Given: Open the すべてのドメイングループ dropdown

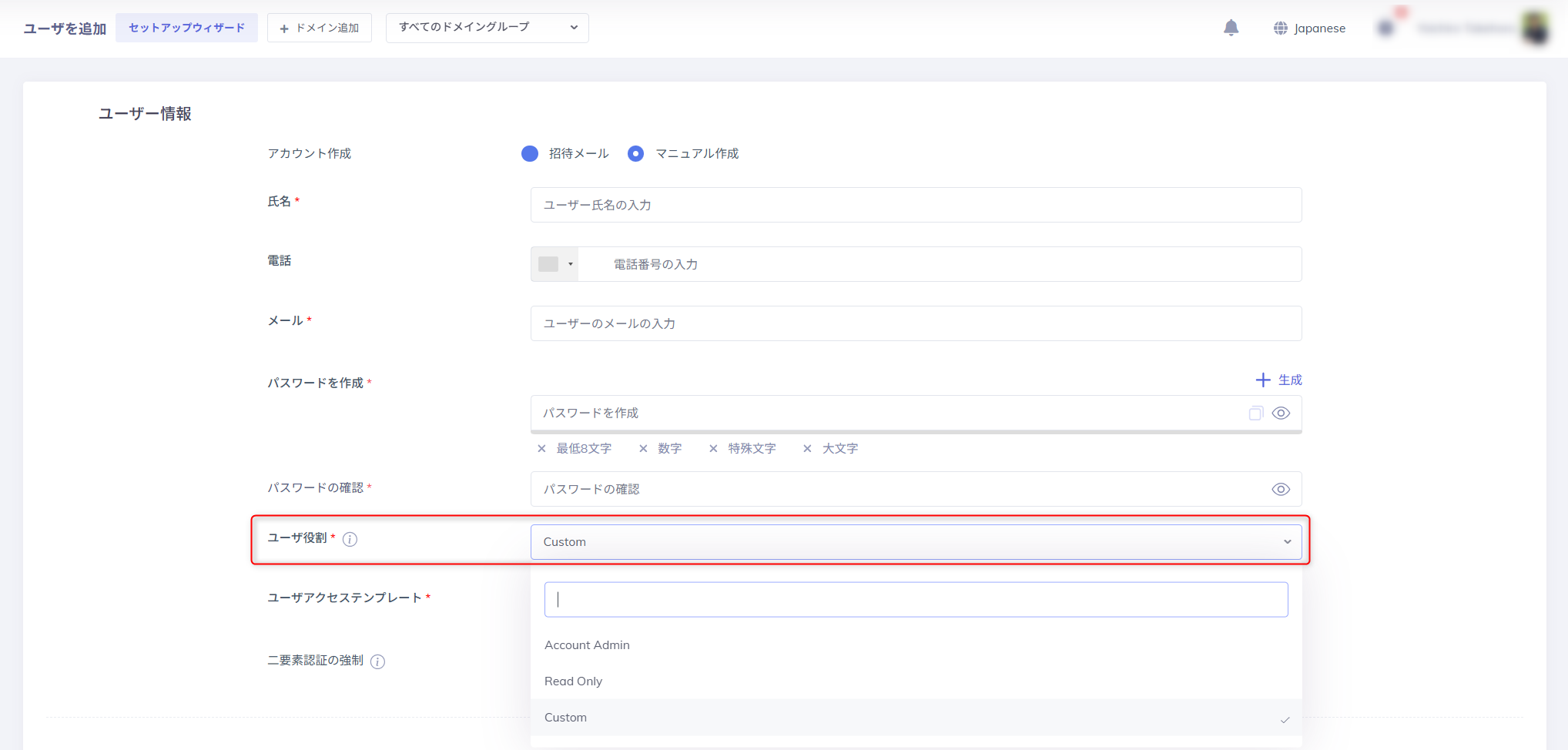Looking at the screenshot, I should (x=487, y=28).
